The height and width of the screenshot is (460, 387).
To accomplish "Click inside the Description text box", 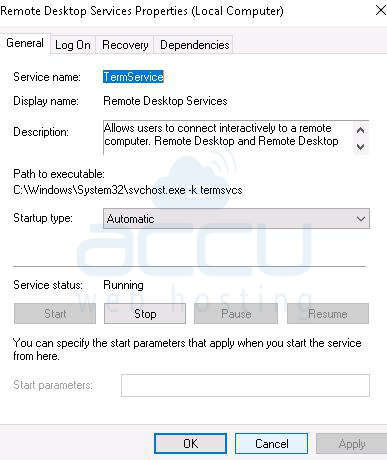I will pos(228,138).
